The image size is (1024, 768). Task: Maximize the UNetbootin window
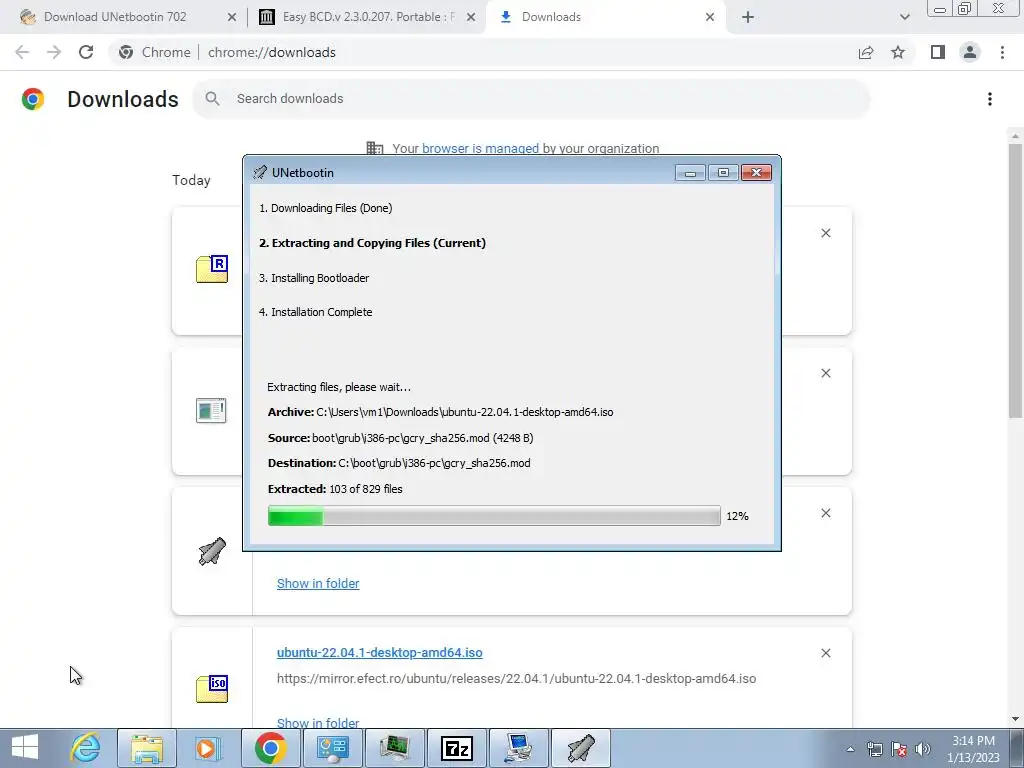723,172
